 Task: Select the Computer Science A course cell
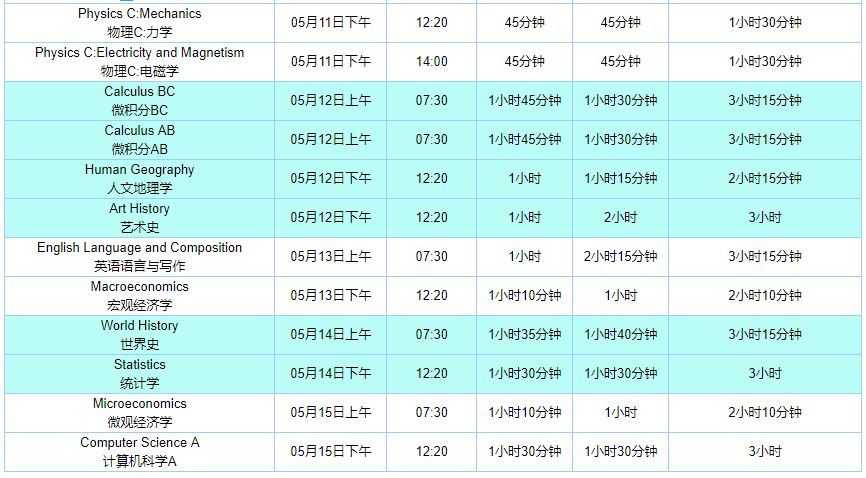(x=139, y=452)
